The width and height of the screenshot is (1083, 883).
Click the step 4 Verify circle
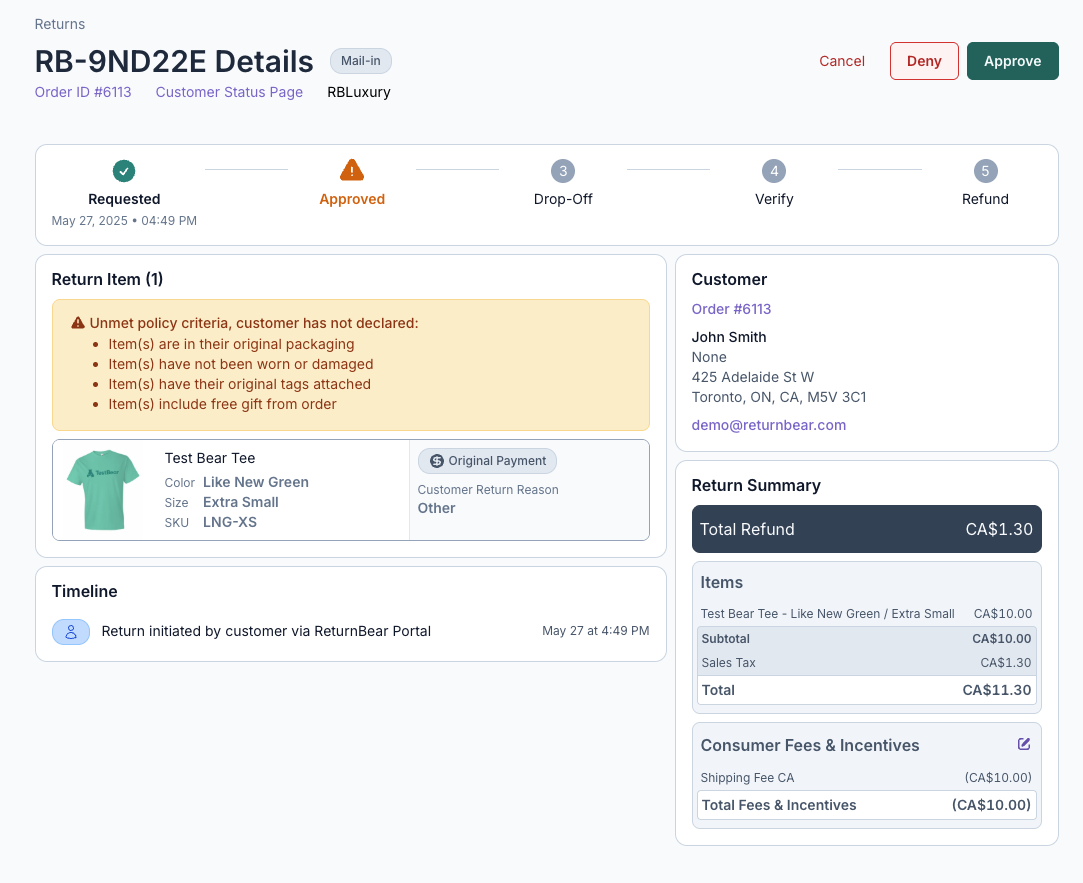774,171
